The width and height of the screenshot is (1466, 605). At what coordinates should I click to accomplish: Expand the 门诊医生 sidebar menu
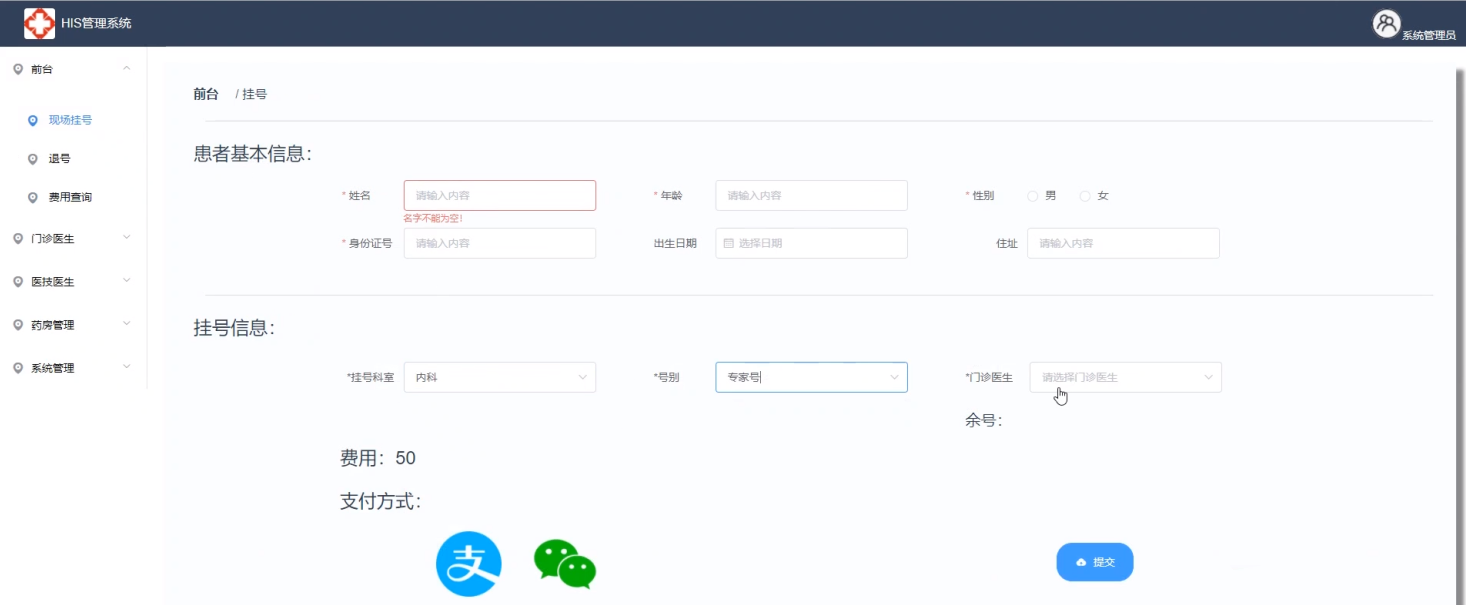pyautogui.click(x=72, y=239)
